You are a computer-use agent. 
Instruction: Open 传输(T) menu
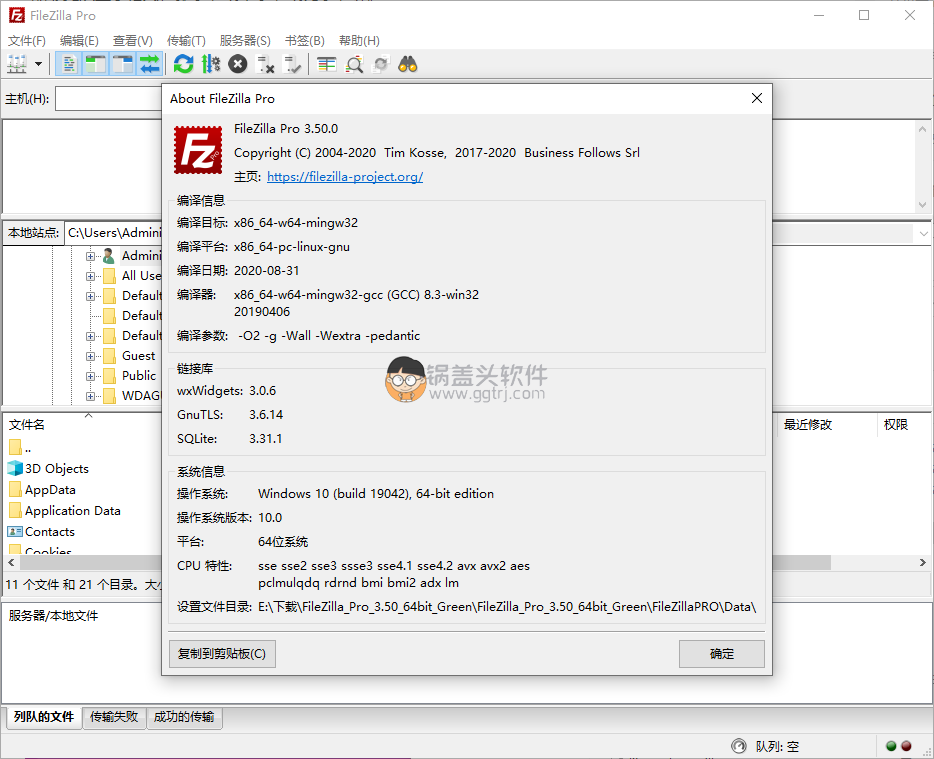coord(186,41)
